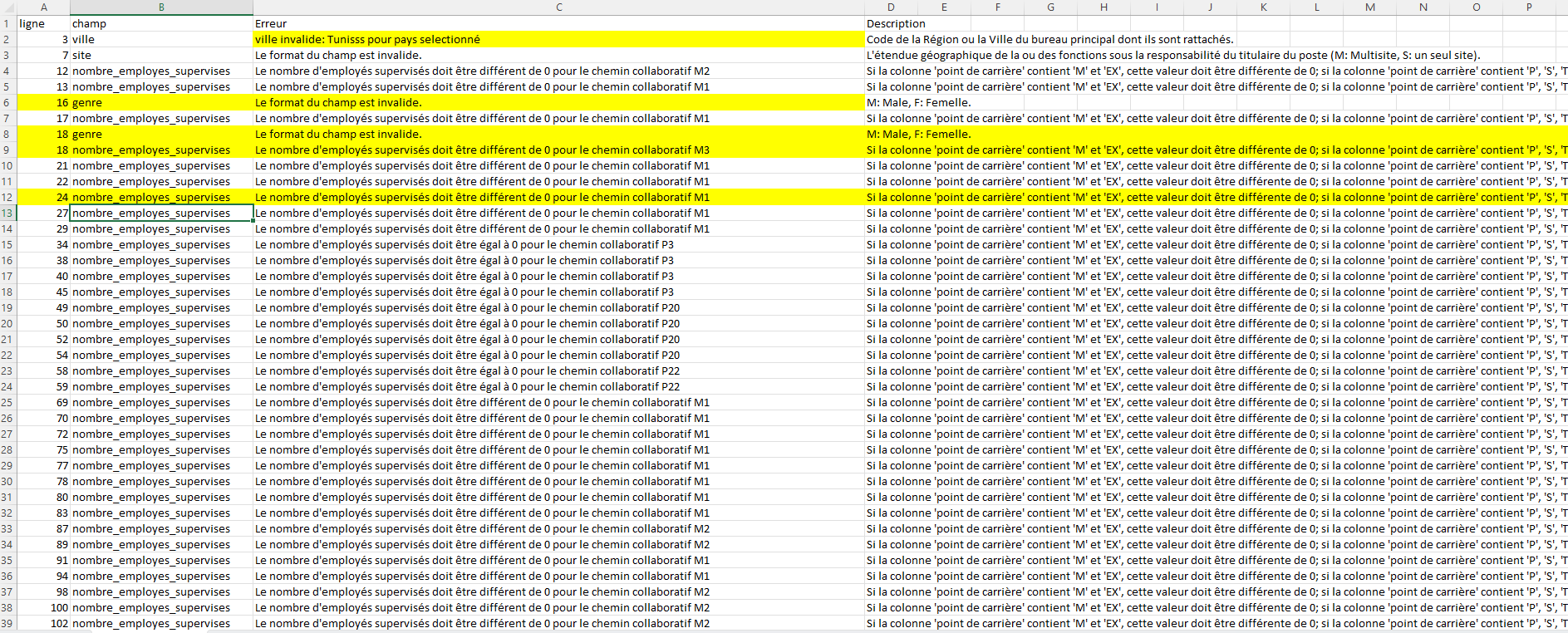
Task: Select the 'champ' header cell
Action: click(x=161, y=23)
